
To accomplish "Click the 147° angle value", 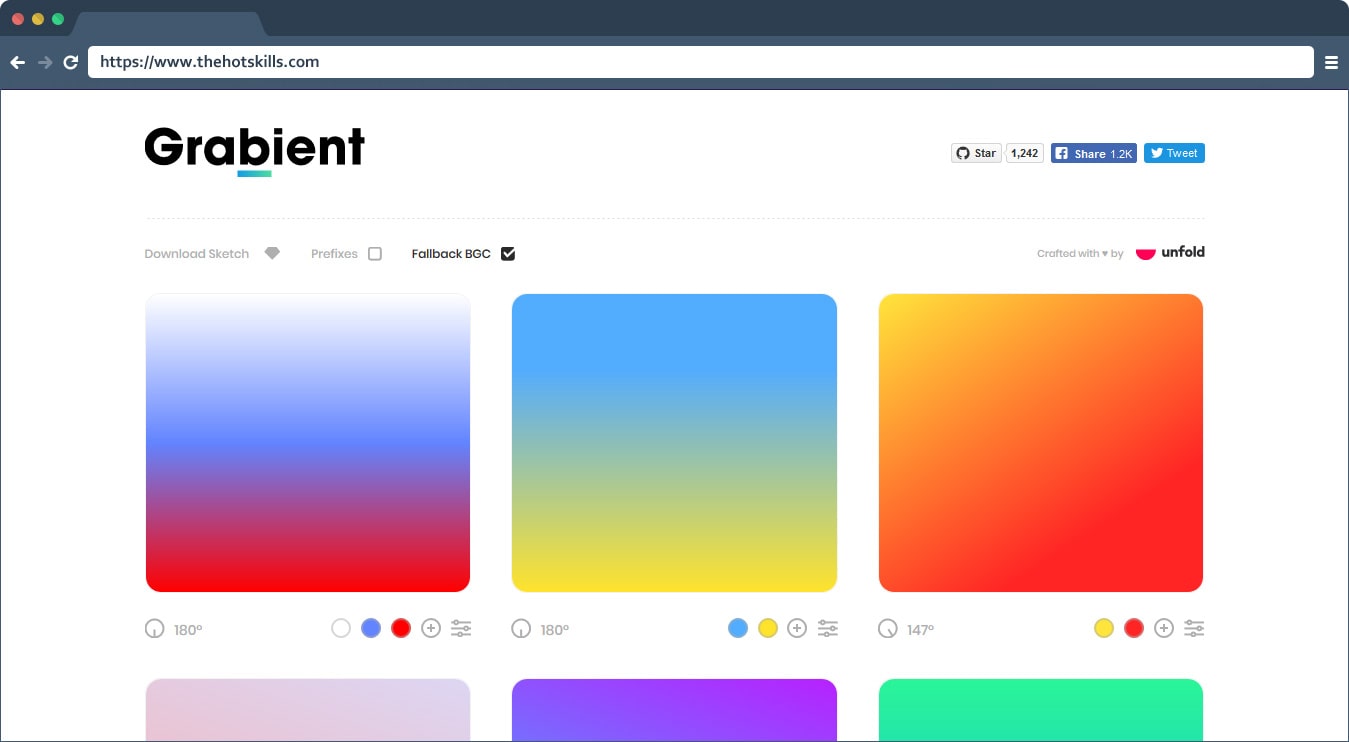I will (x=921, y=630).
